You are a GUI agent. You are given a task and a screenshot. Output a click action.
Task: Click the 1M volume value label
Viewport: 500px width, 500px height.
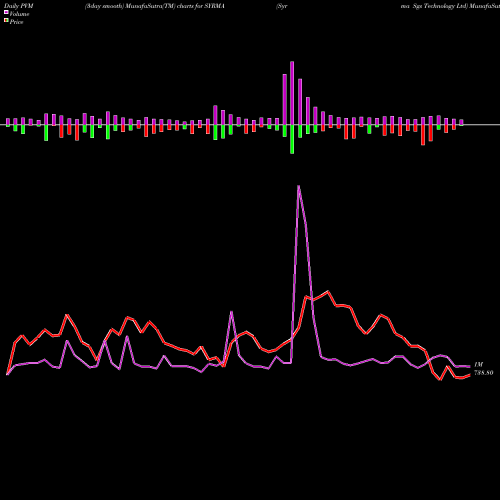click(478, 365)
